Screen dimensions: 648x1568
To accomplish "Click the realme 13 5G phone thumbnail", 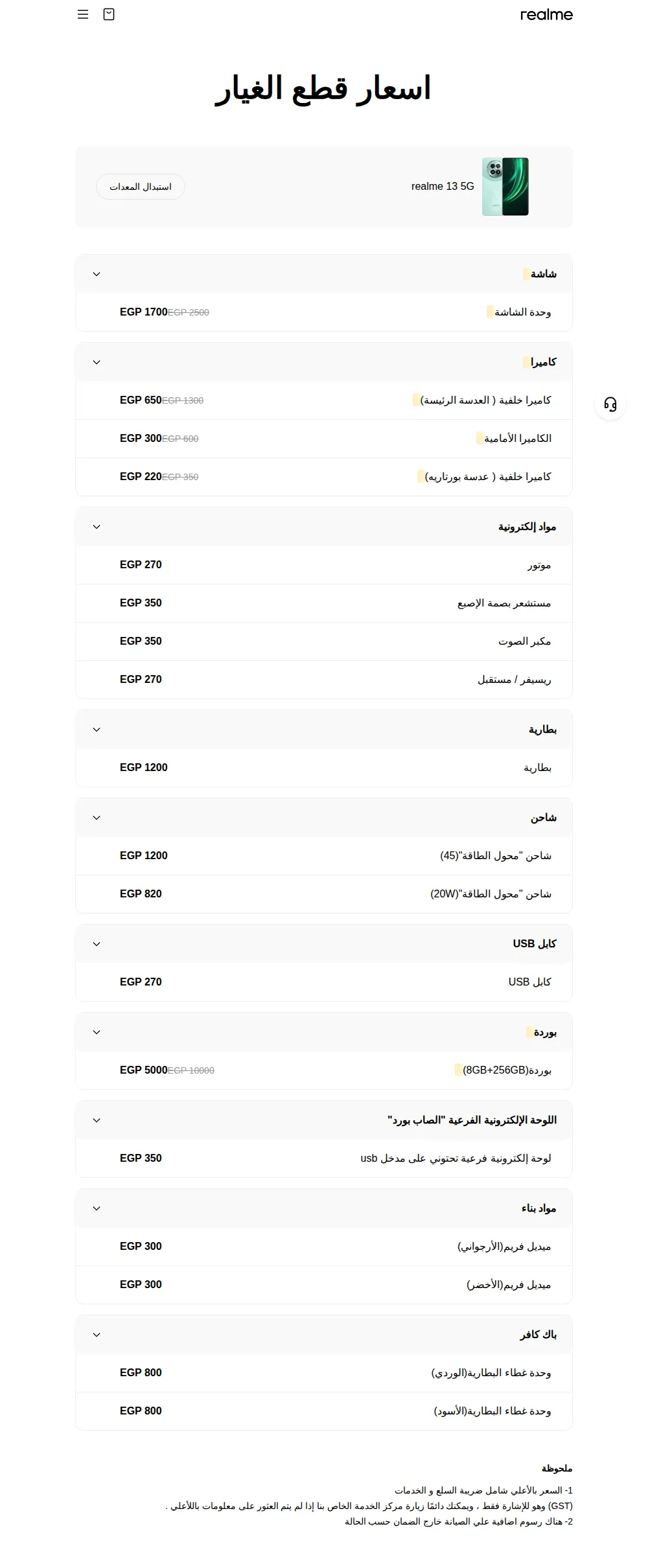I will pyautogui.click(x=505, y=187).
